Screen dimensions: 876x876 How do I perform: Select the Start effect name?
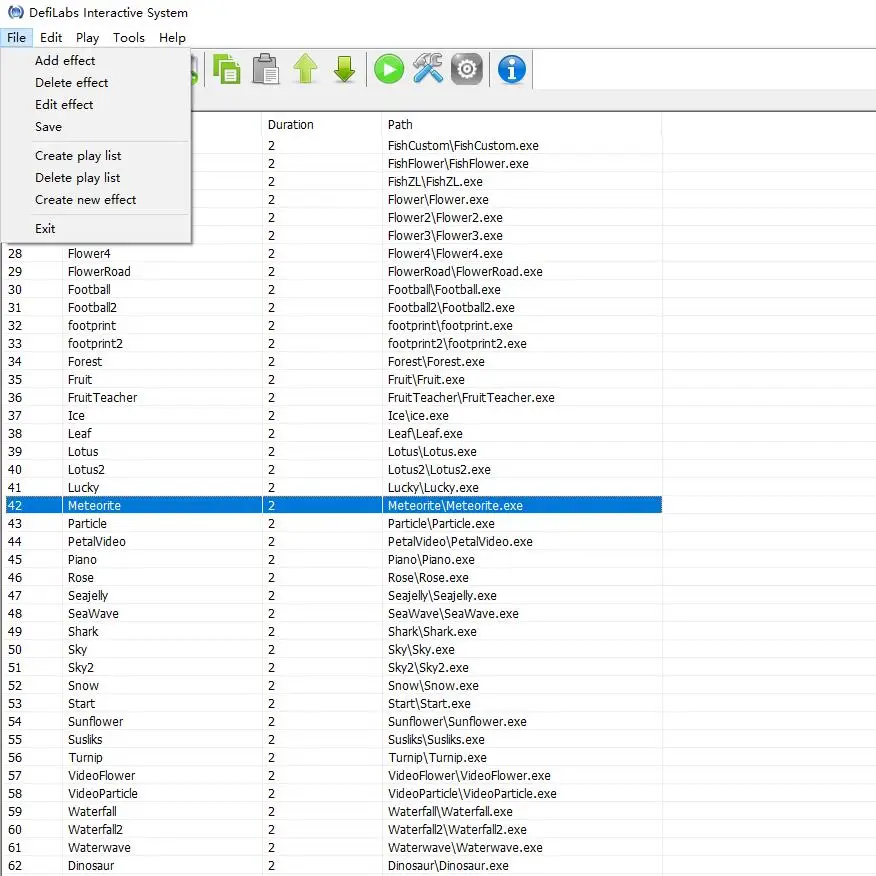[x=81, y=703]
